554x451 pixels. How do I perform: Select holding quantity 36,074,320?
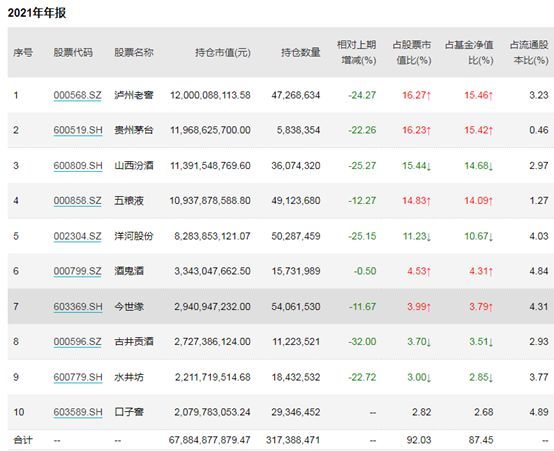296,165
